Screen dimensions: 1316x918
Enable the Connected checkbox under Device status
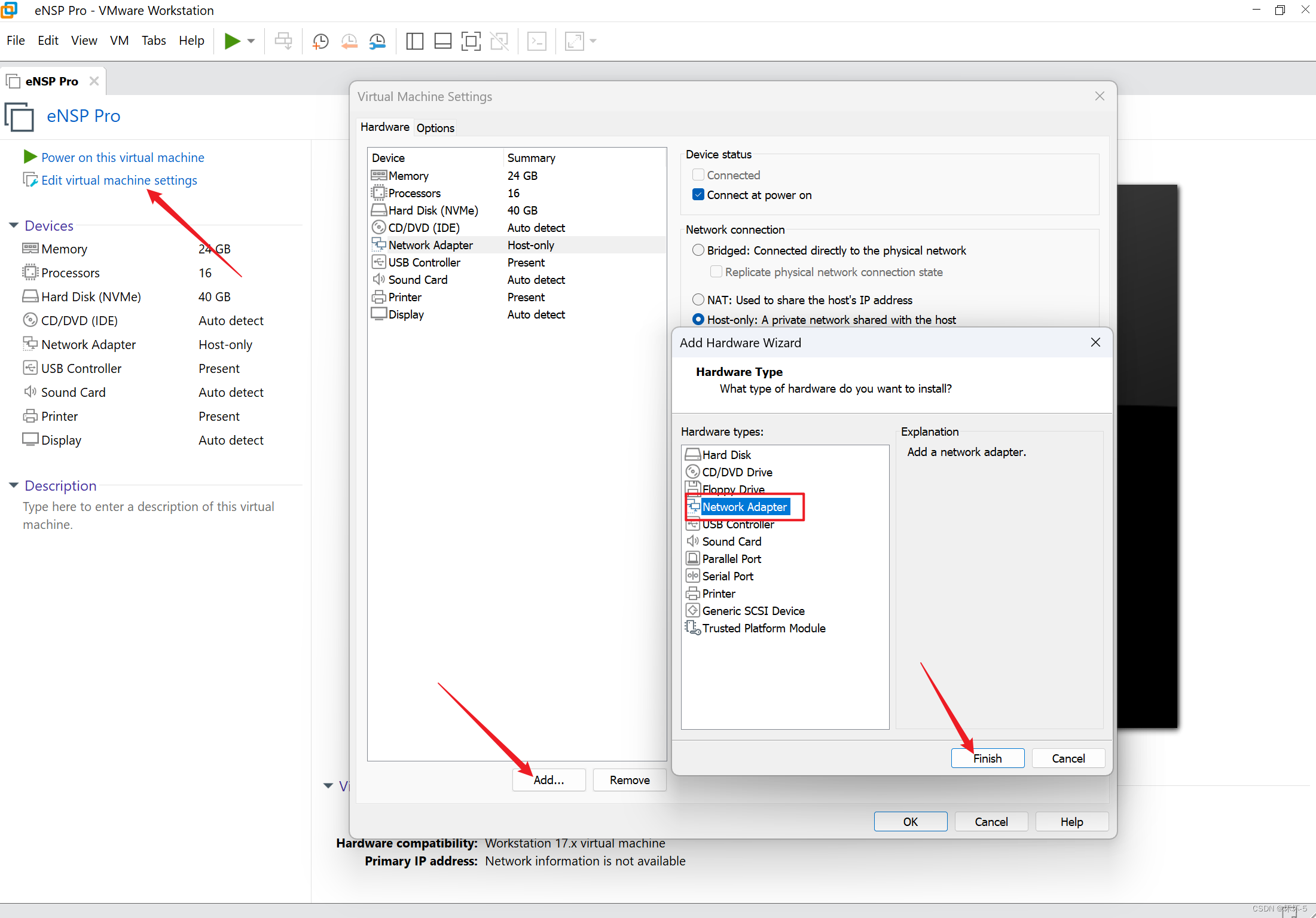pyautogui.click(x=698, y=175)
